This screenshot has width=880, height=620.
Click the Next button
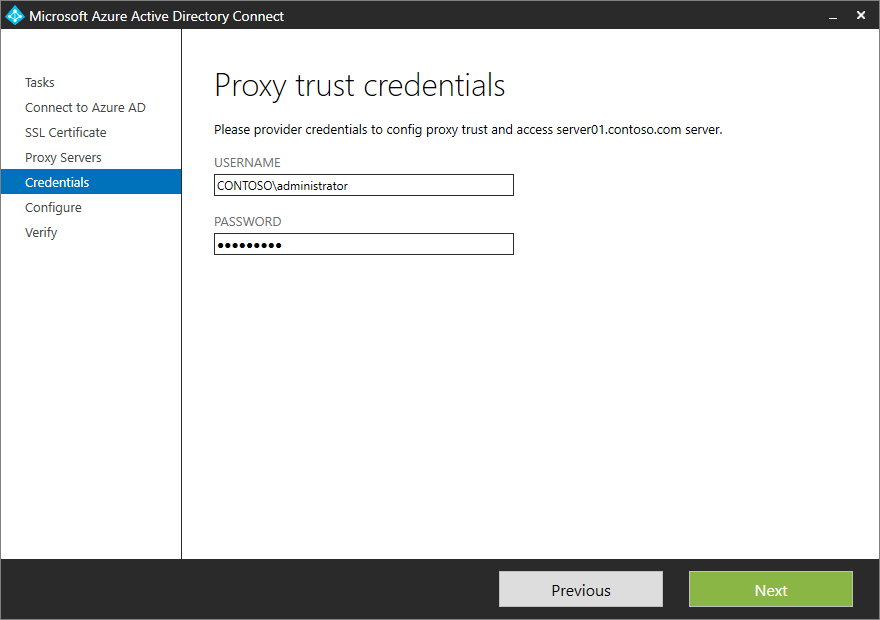tap(770, 589)
